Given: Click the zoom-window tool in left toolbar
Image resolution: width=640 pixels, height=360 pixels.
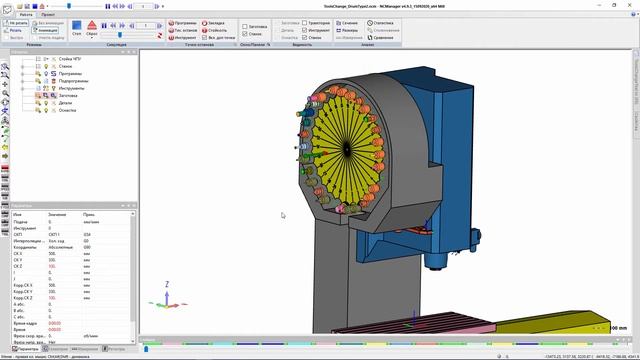Looking at the screenshot, I should [5, 67].
